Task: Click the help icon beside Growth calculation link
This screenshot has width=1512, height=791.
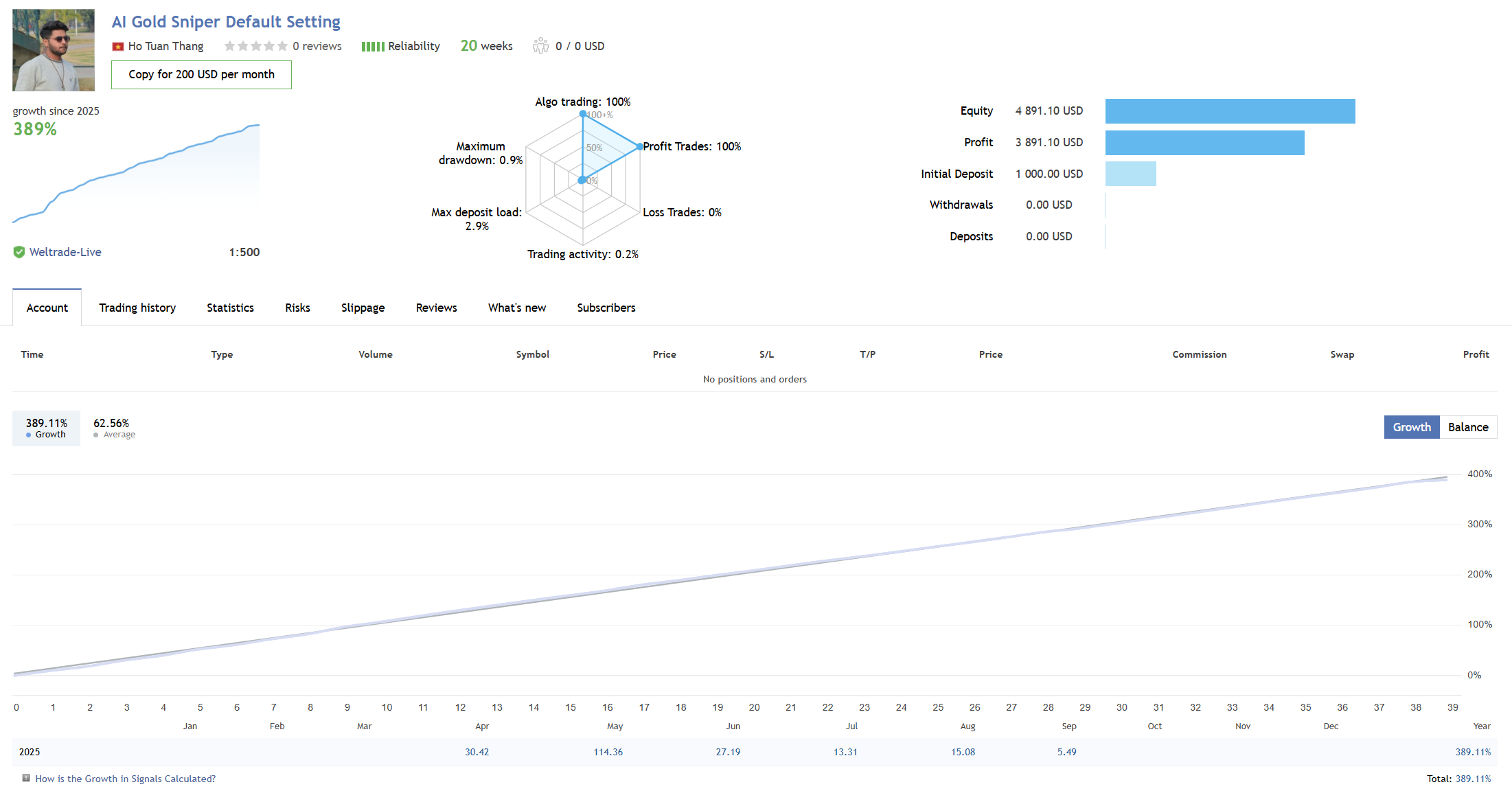Action: pyautogui.click(x=26, y=778)
